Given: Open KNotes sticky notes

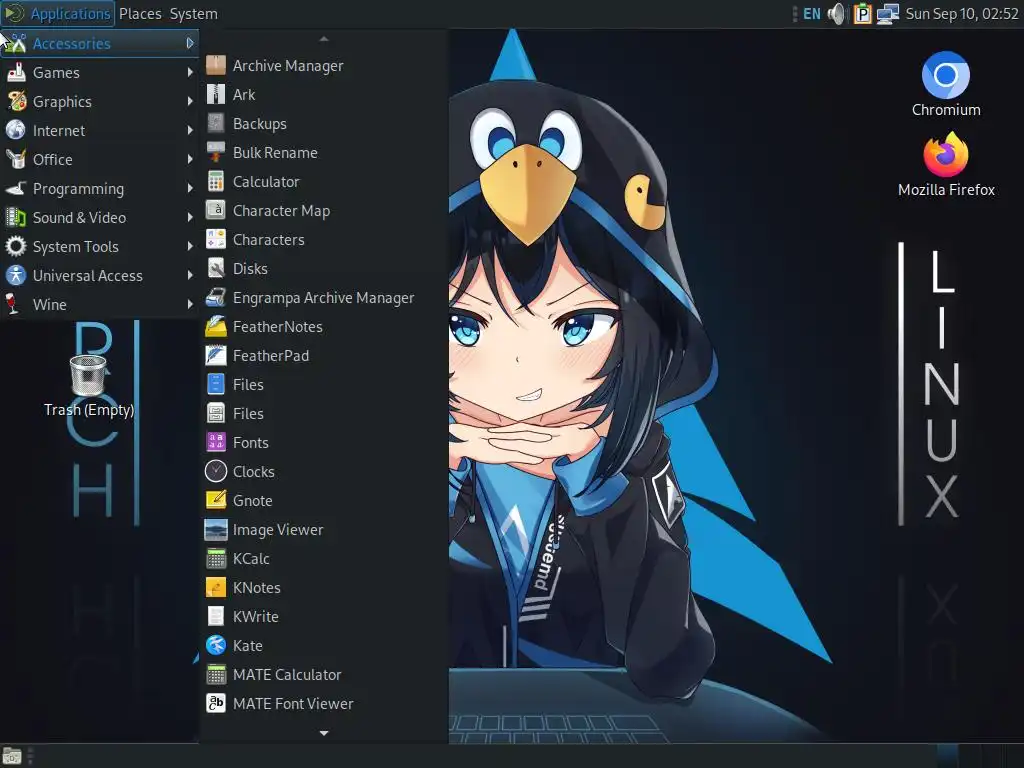Looking at the screenshot, I should pos(324,588).
